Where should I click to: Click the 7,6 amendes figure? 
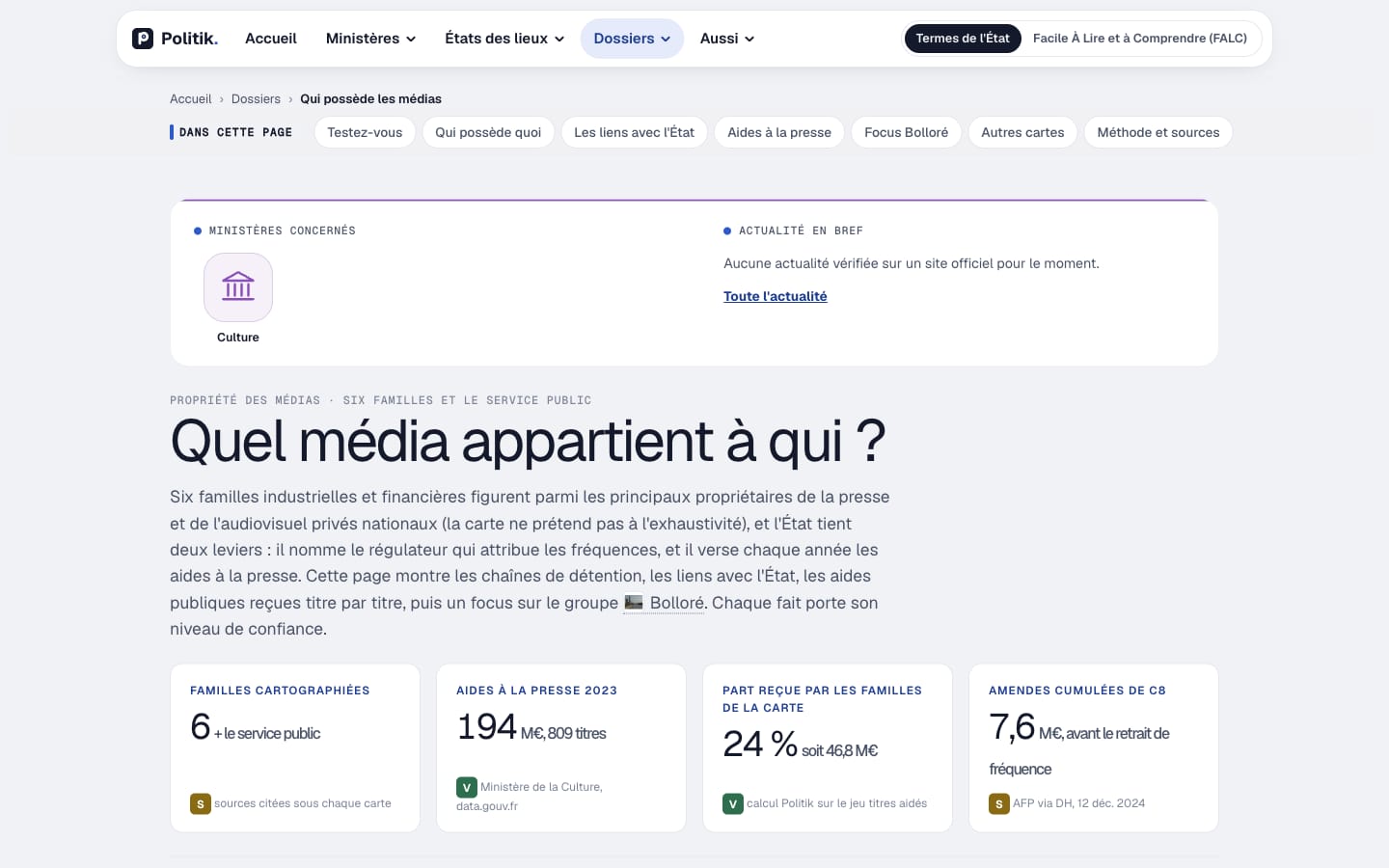[1012, 726]
